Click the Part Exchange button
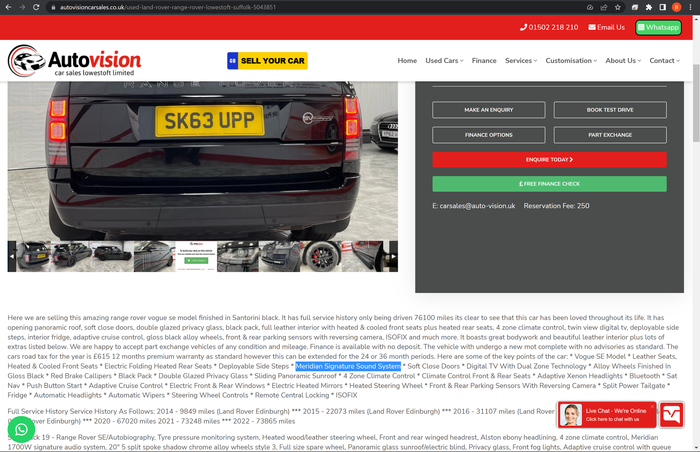Viewport: 700px width, 452px height. coord(610,135)
